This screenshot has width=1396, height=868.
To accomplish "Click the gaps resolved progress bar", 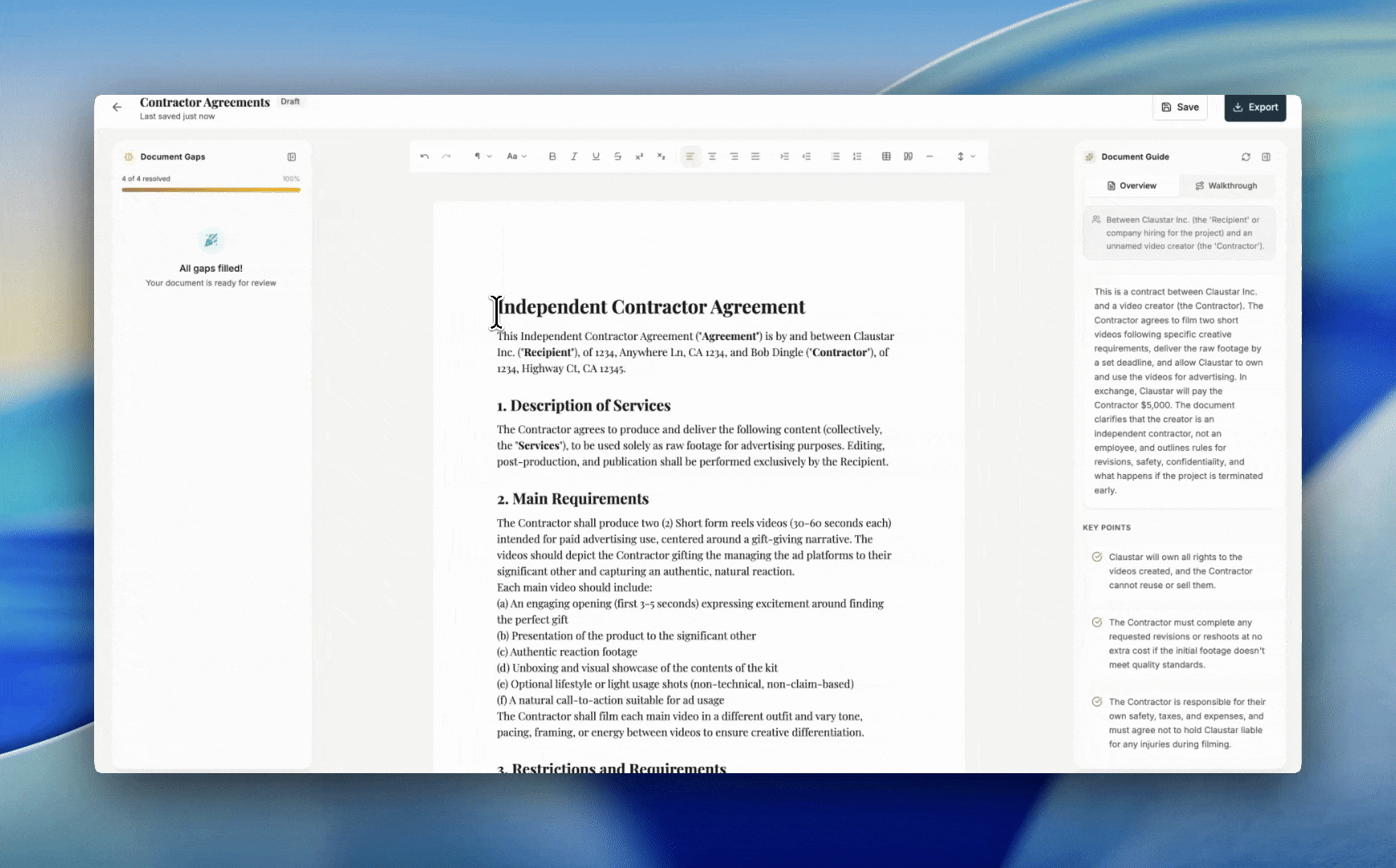I will tap(211, 190).
